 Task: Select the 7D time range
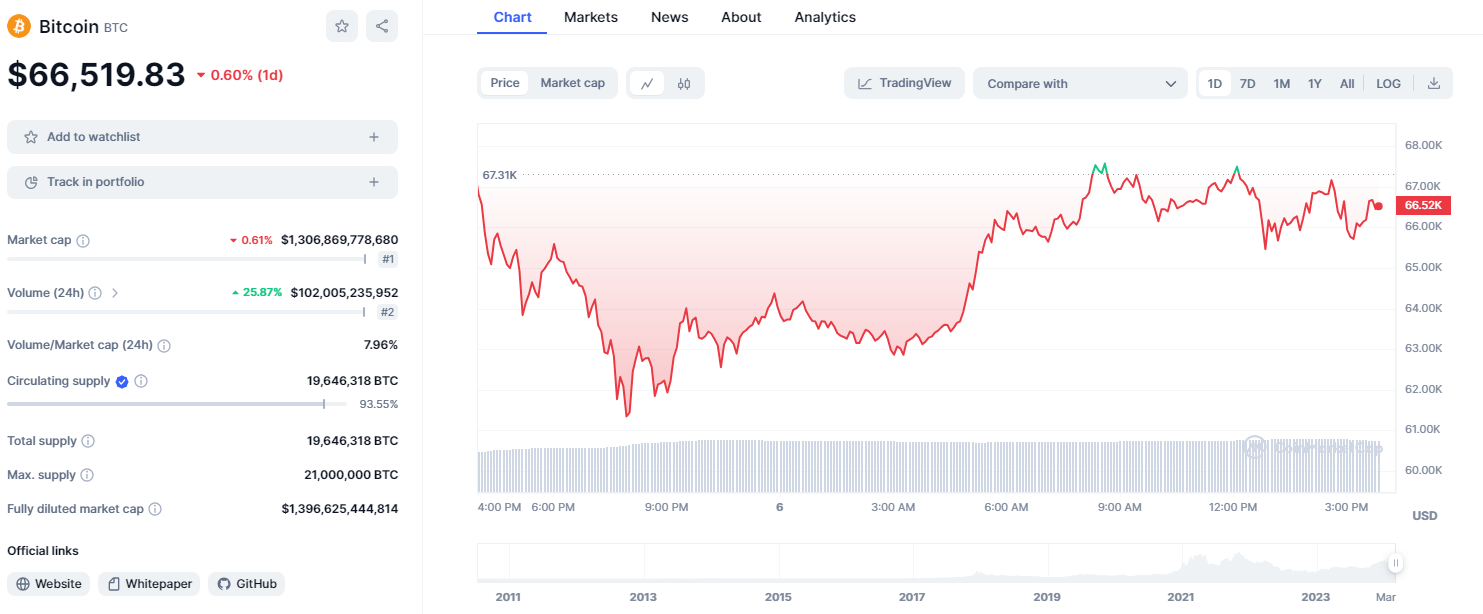click(x=1247, y=84)
